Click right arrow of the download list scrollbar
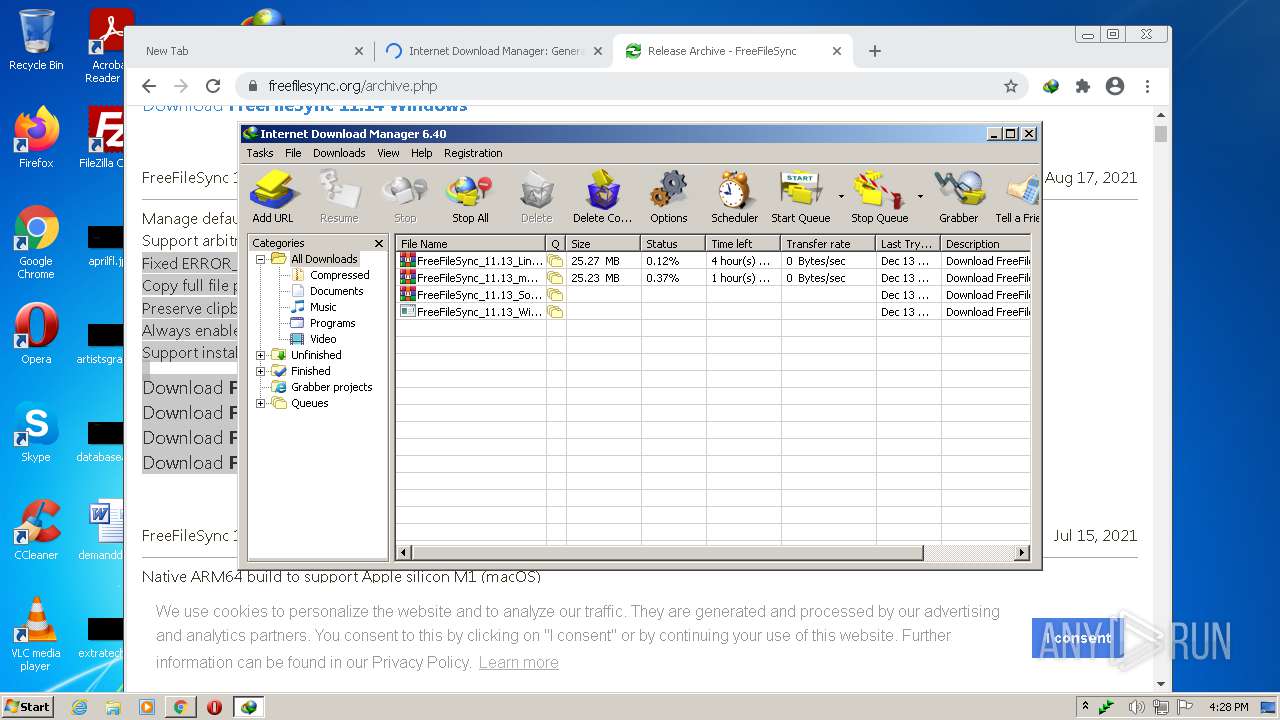The height and width of the screenshot is (720, 1280). tap(1022, 552)
